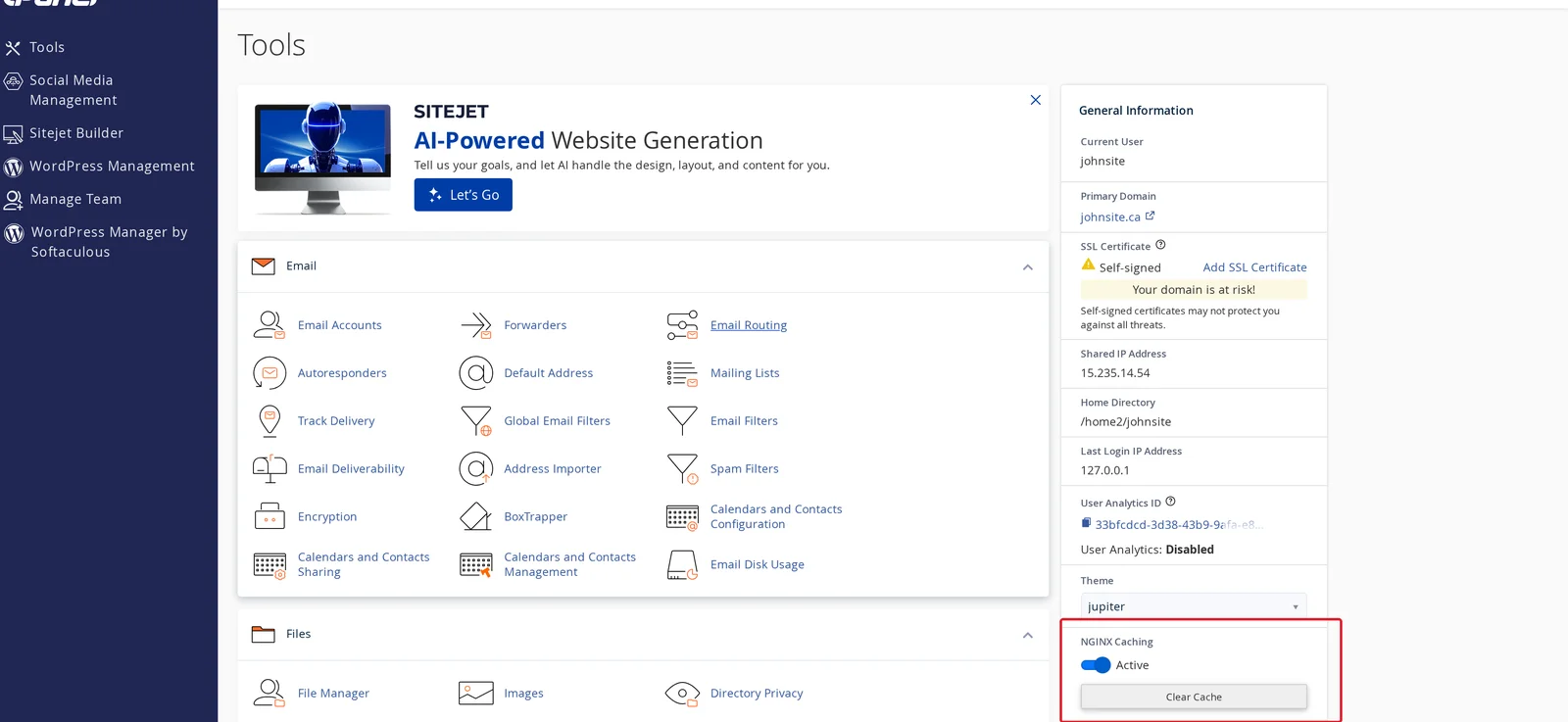Click the User Analytics ID value 33bfcdcd-3d38-43b9
The image size is (1568, 722).
pos(1179,524)
